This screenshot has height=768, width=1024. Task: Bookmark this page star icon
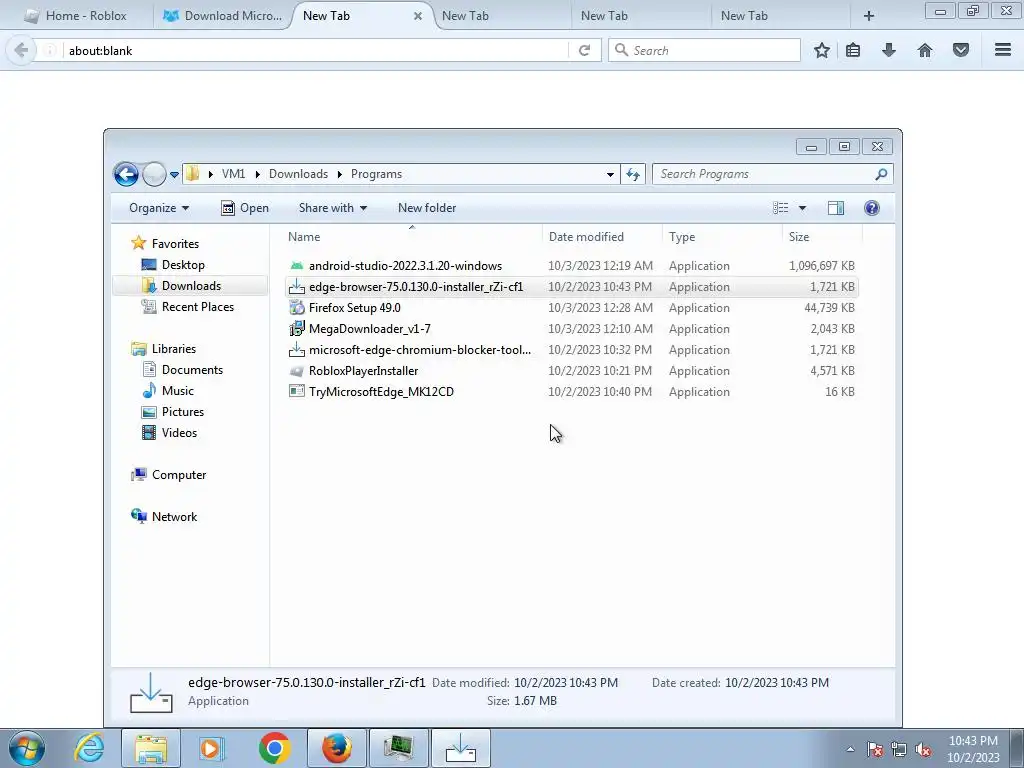[x=822, y=50]
